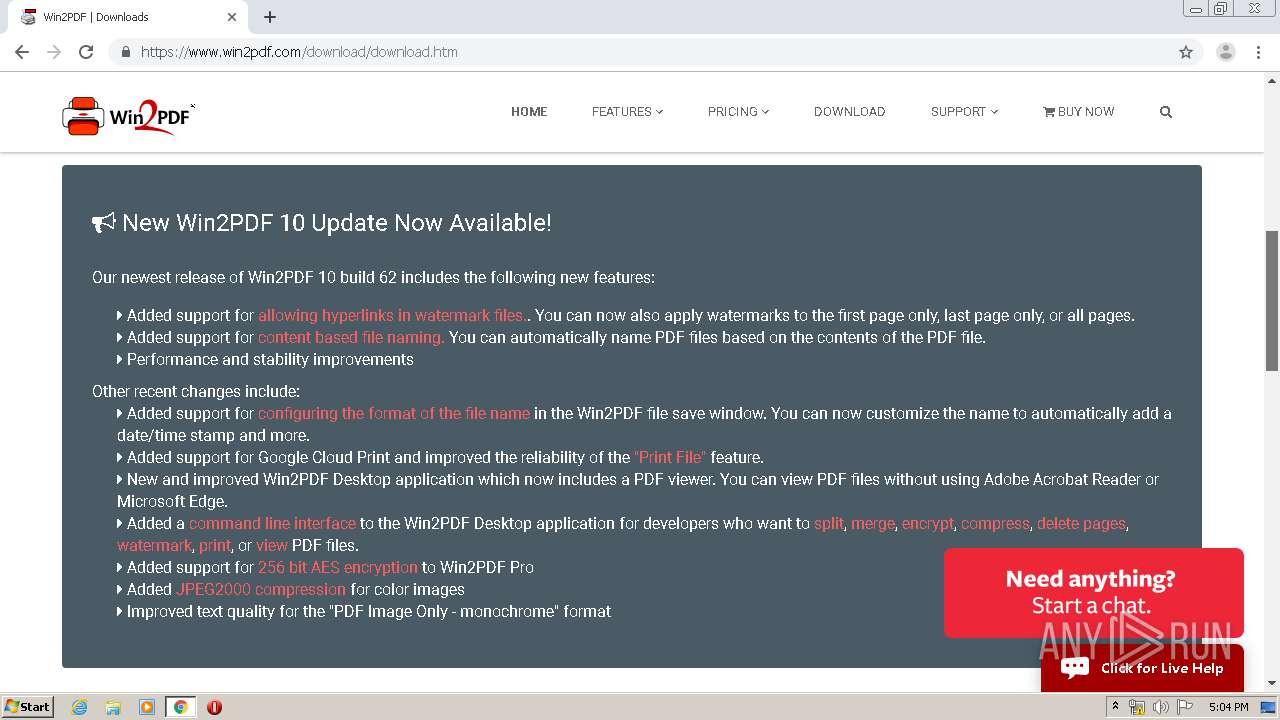
Task: Click the browser forward arrow
Action: (54, 52)
